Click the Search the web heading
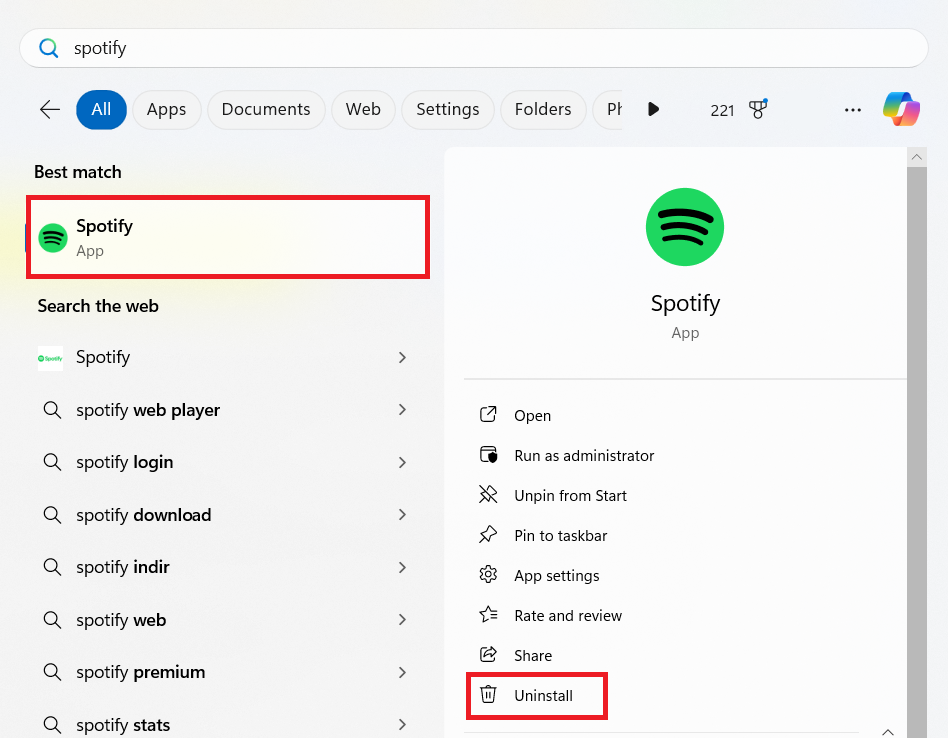Image resolution: width=948 pixels, height=738 pixels. [98, 306]
